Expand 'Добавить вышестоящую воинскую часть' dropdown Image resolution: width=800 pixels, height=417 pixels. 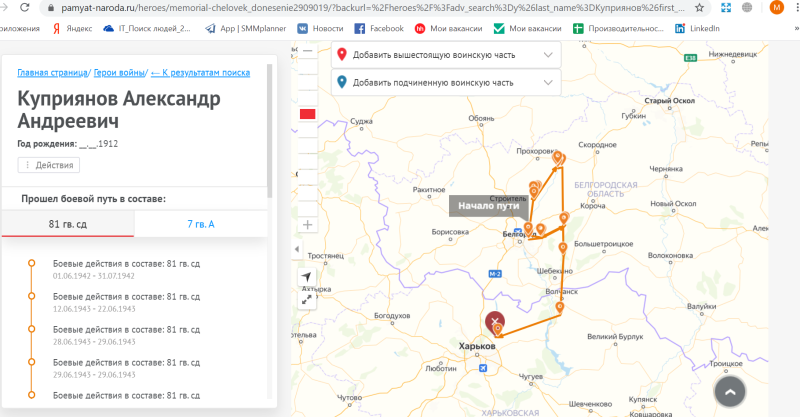[x=446, y=55]
